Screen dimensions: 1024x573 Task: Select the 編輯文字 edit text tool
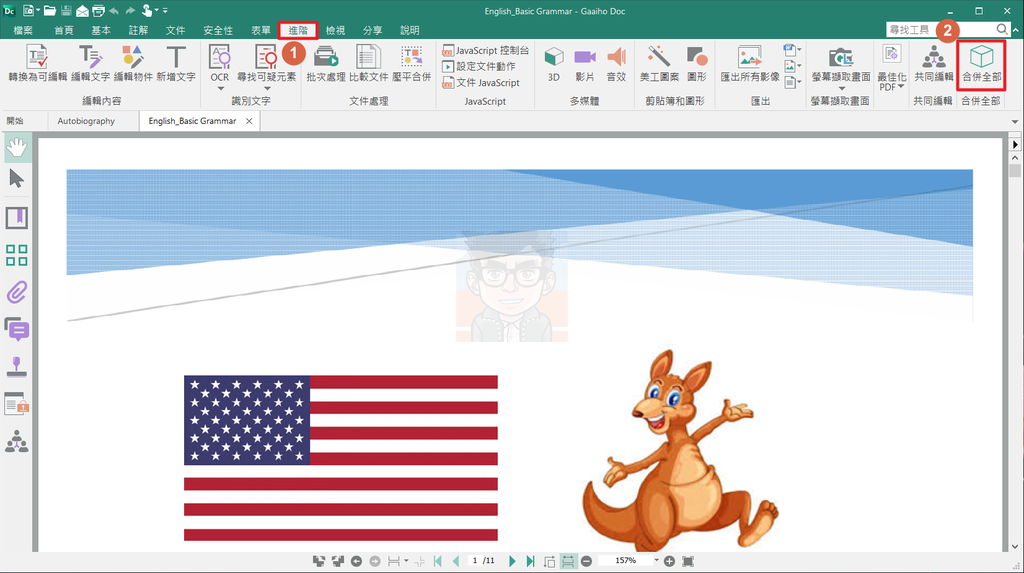click(90, 63)
